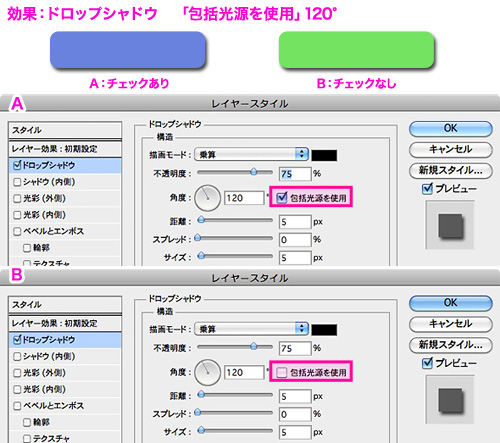The width and height of the screenshot is (500, 443).
Task: Click スプレッド slider handle in dialog A
Action: [x=198, y=237]
